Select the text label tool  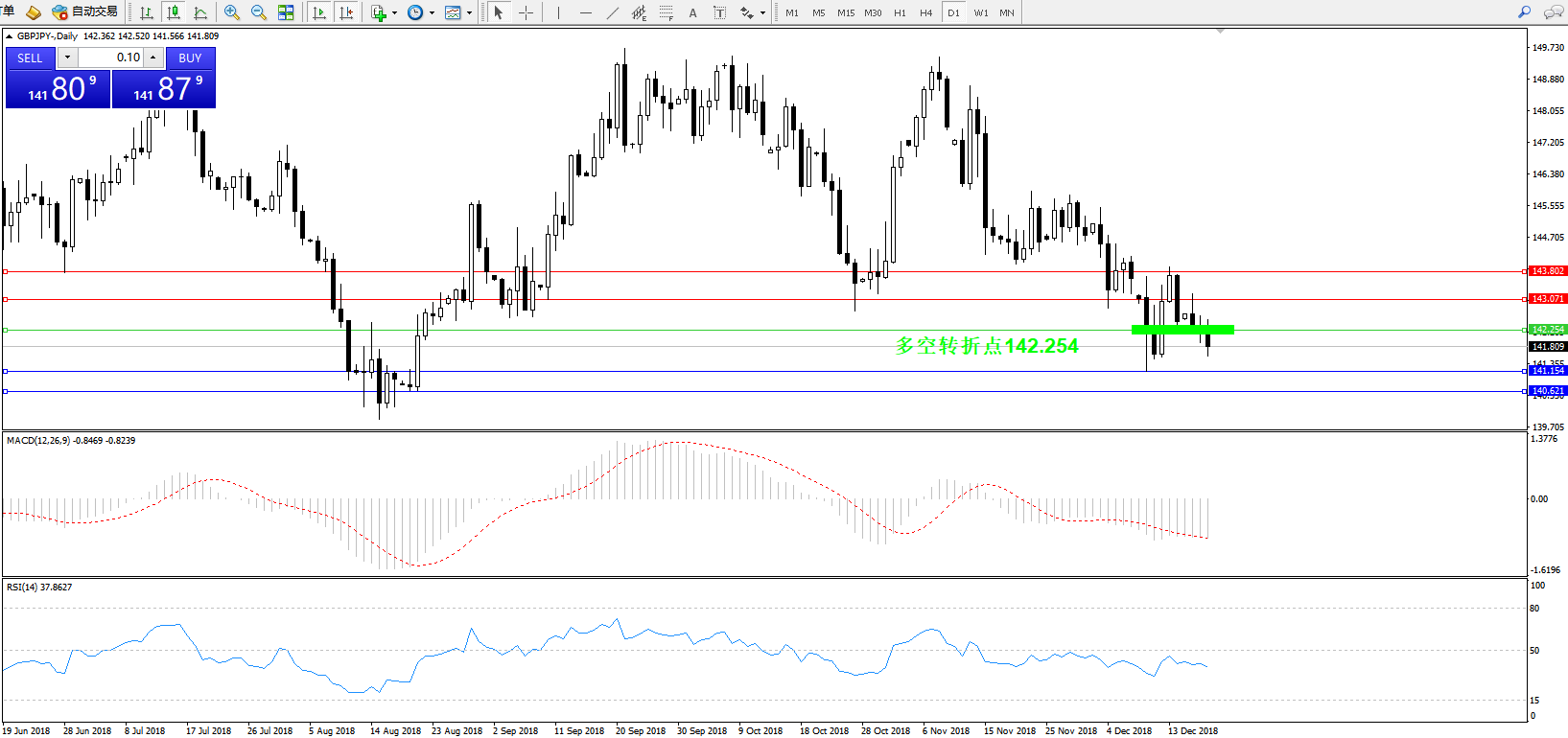(692, 12)
